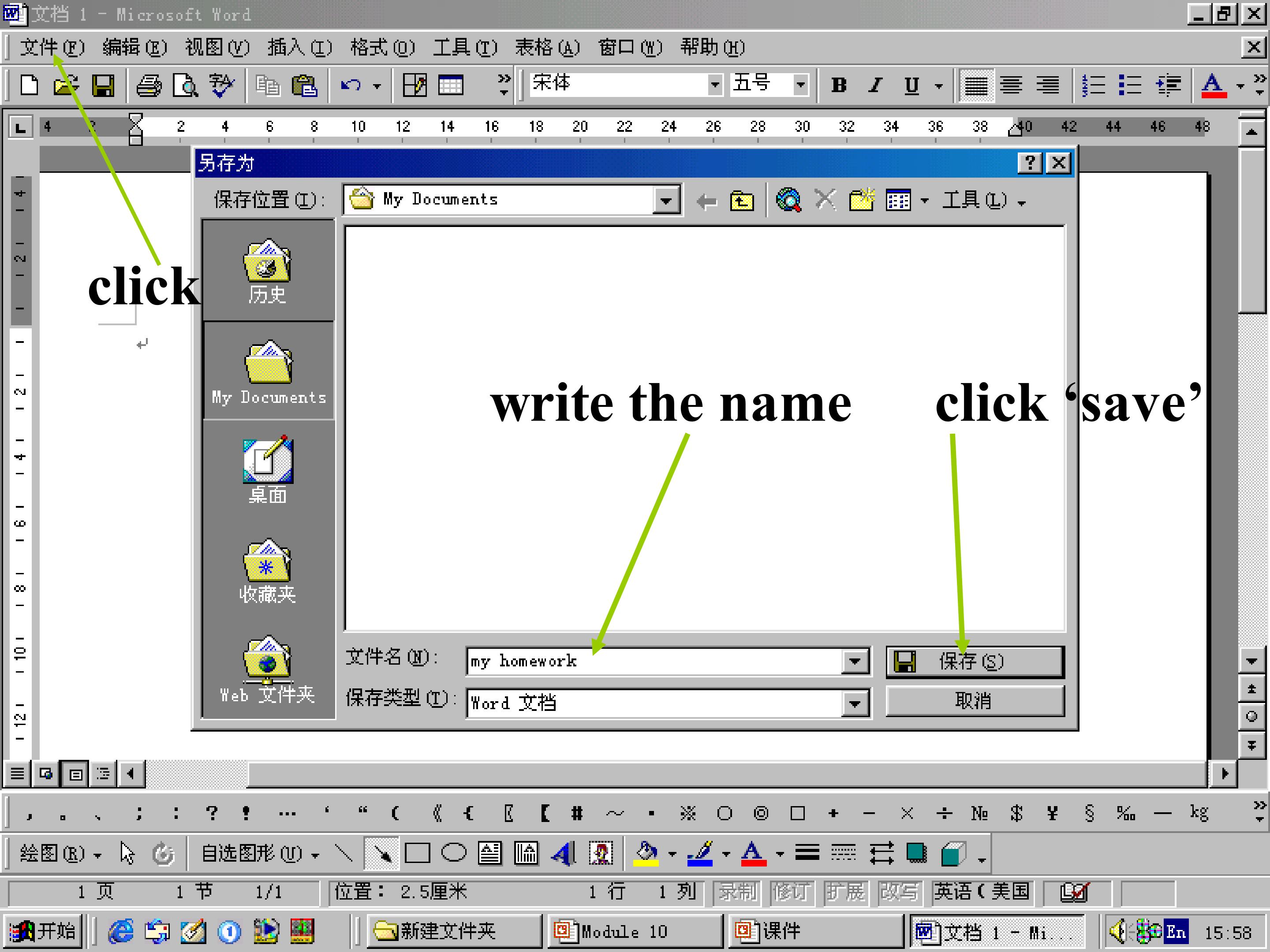The height and width of the screenshot is (952, 1270).
Task: Click the Save (保存) button
Action: [x=974, y=662]
